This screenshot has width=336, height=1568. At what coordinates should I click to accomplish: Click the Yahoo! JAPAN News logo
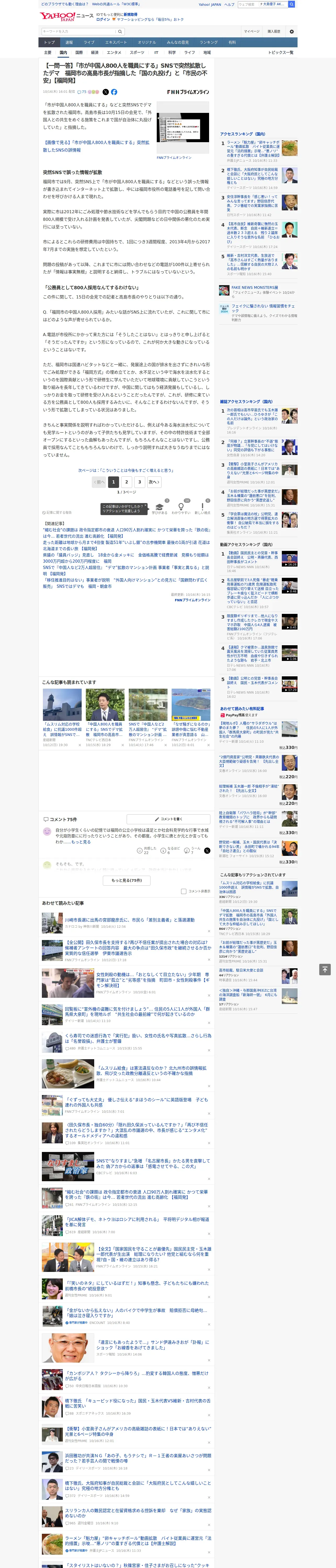coord(66,16)
